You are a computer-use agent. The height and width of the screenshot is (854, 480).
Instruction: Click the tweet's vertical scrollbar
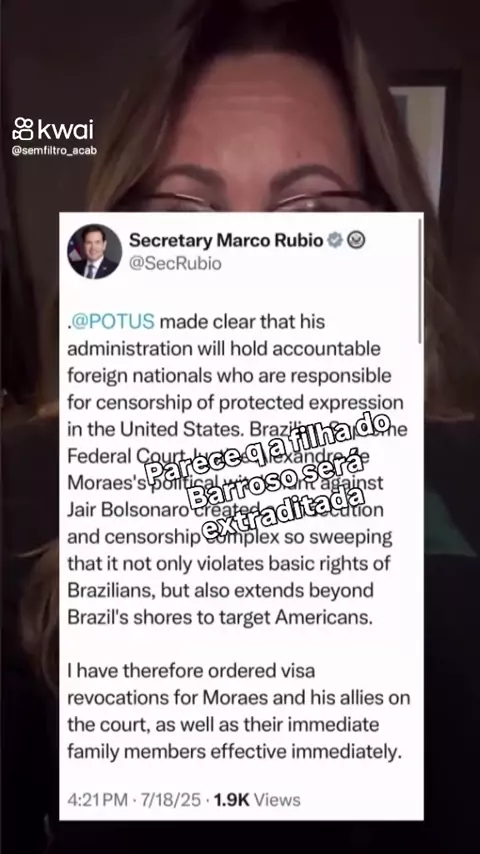click(x=420, y=280)
